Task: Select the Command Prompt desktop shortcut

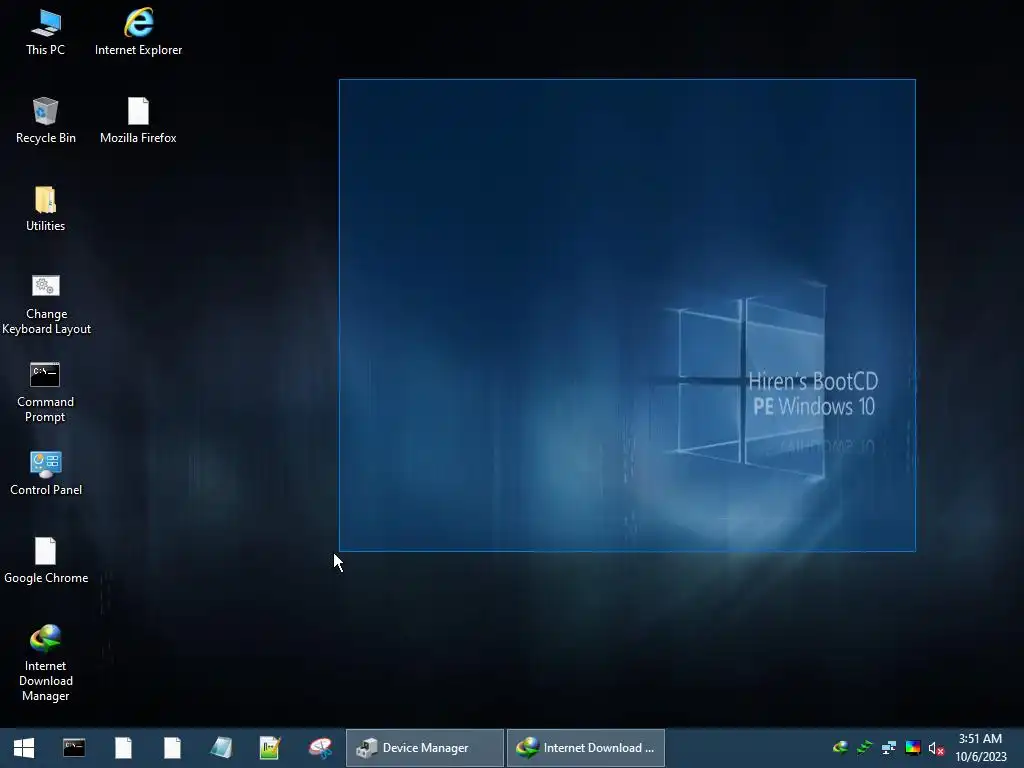Action: (x=45, y=392)
